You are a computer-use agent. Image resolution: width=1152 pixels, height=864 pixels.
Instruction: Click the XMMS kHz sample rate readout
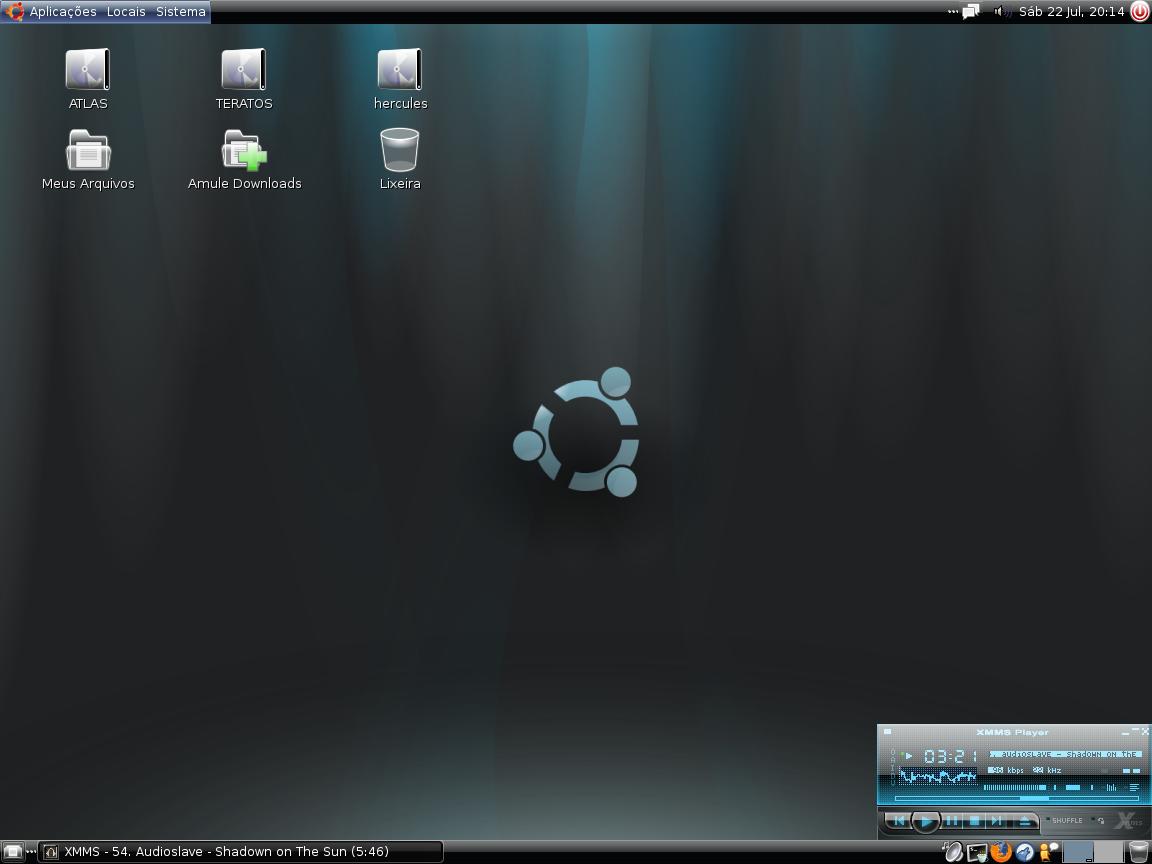tap(1047, 770)
